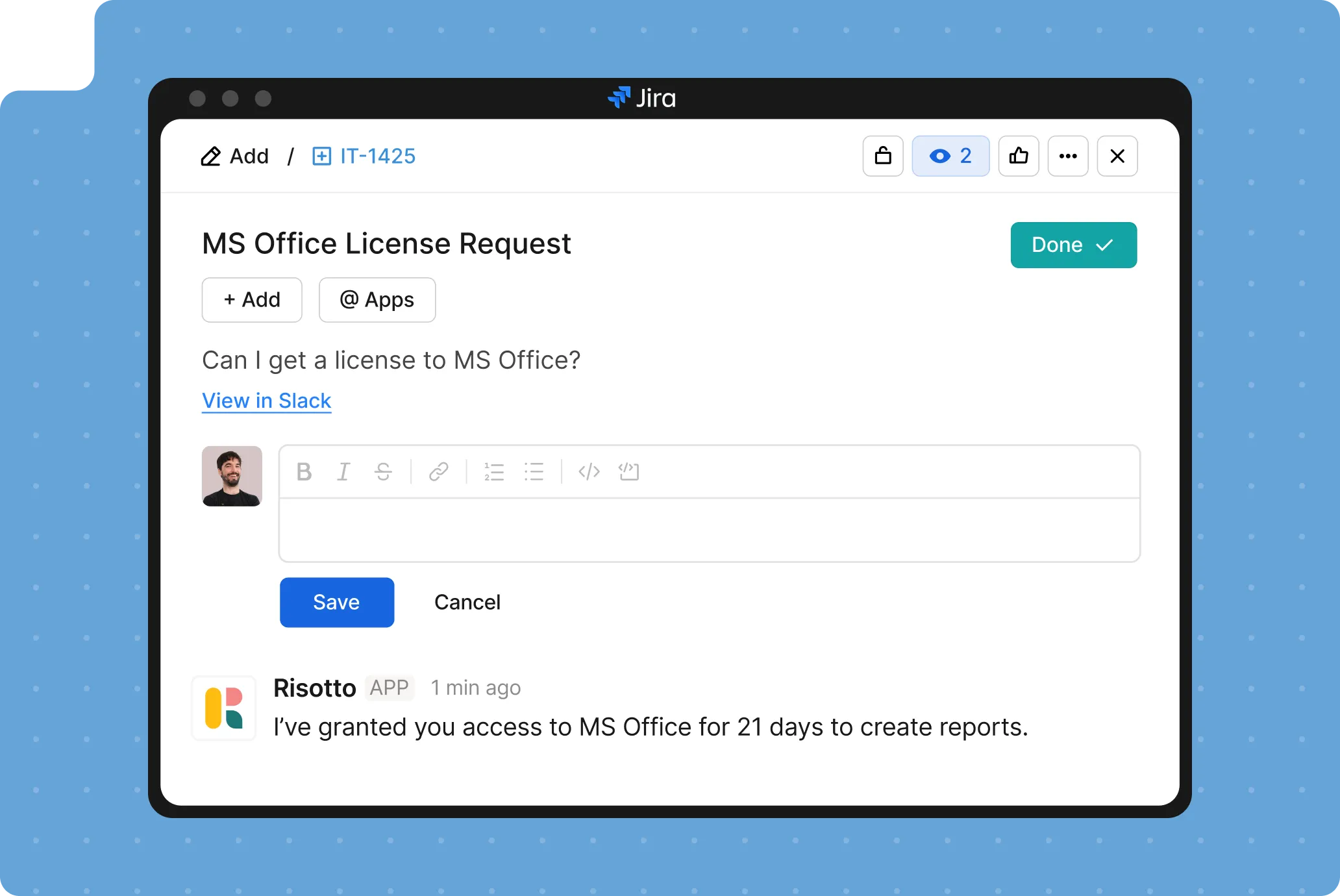Start a numbered list
The width and height of the screenshot is (1340, 896).
click(494, 471)
